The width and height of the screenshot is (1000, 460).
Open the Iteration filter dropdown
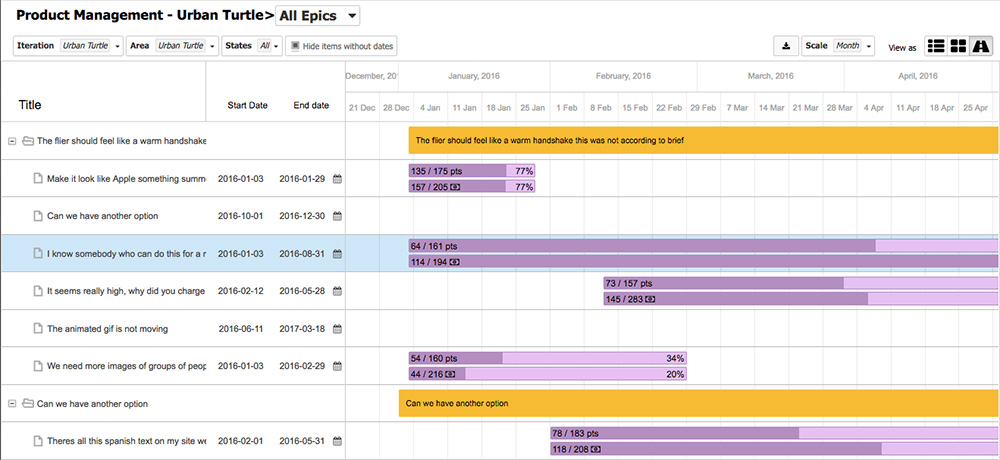click(68, 46)
